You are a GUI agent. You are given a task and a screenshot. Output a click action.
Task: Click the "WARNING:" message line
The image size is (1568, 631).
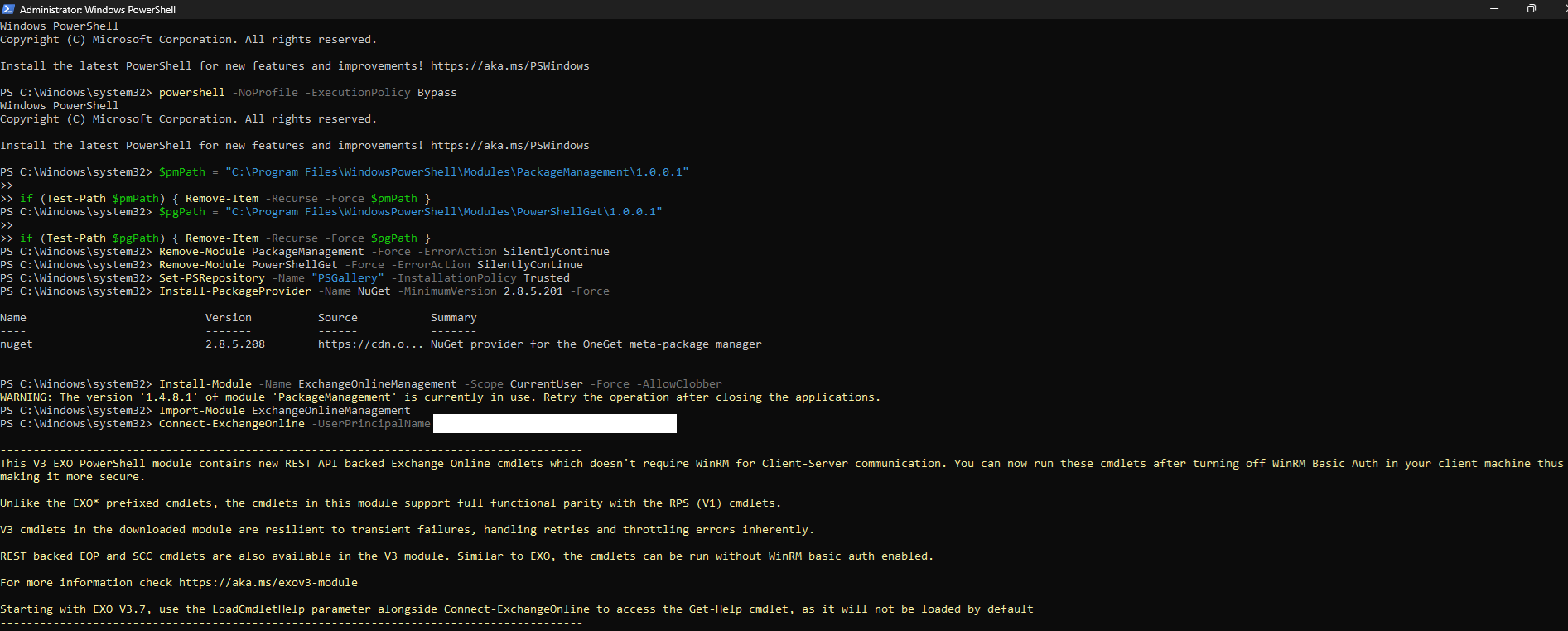point(441,397)
